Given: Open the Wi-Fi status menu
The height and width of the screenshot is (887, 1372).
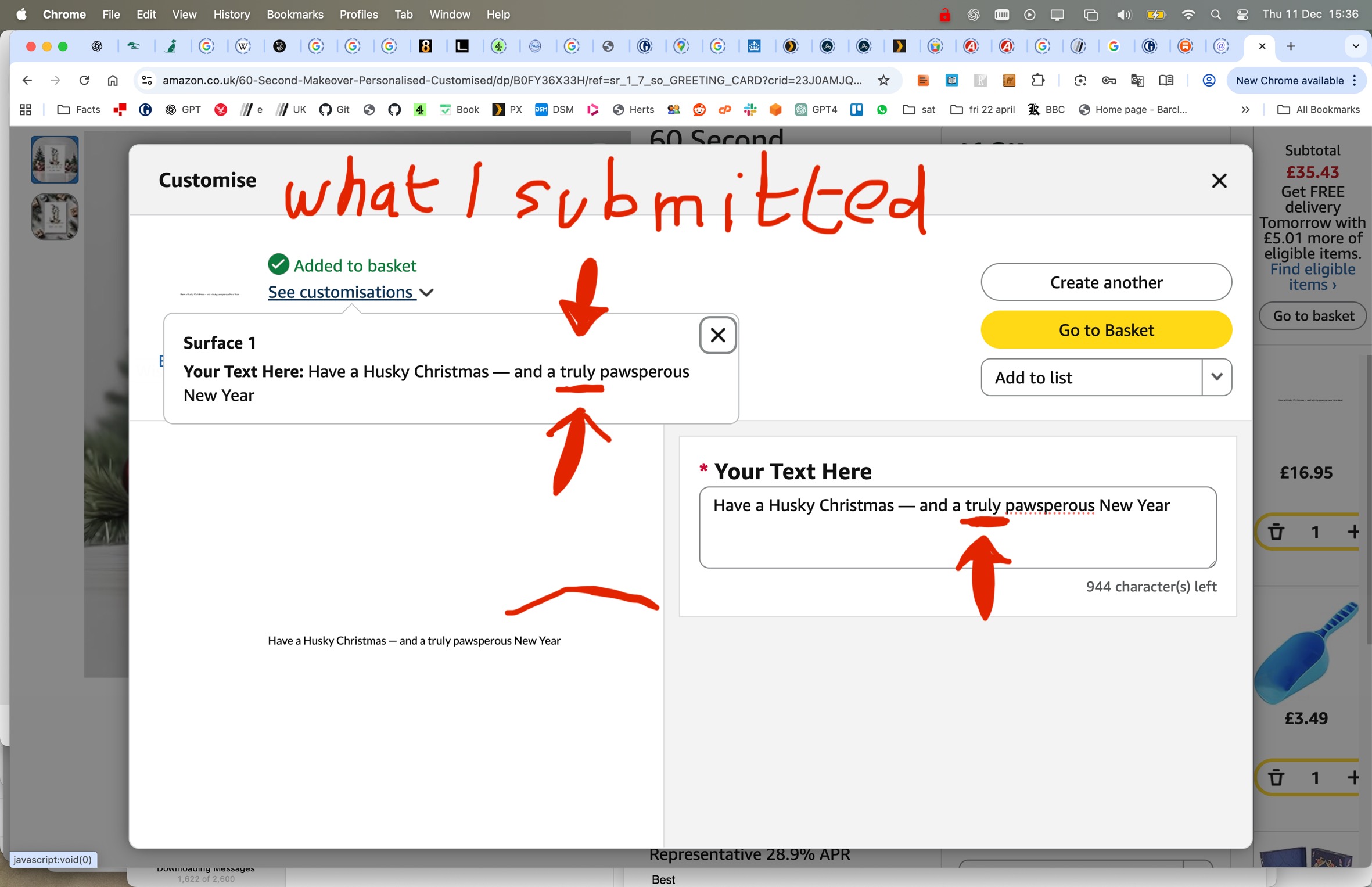Looking at the screenshot, I should (x=1188, y=15).
